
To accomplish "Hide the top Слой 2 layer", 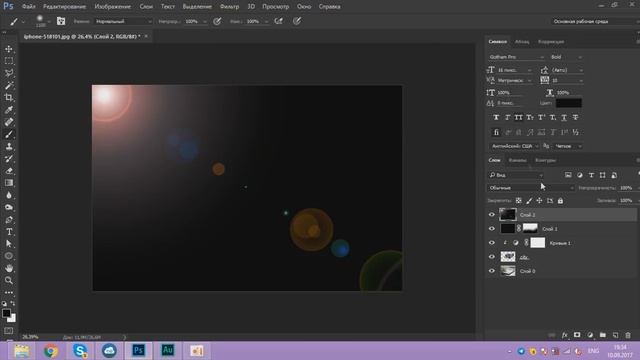I will pyautogui.click(x=491, y=214).
